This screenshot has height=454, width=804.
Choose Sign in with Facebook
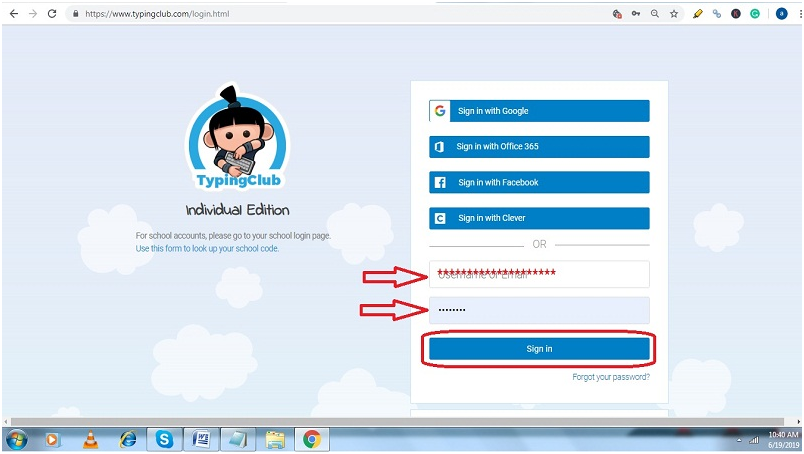coord(539,182)
